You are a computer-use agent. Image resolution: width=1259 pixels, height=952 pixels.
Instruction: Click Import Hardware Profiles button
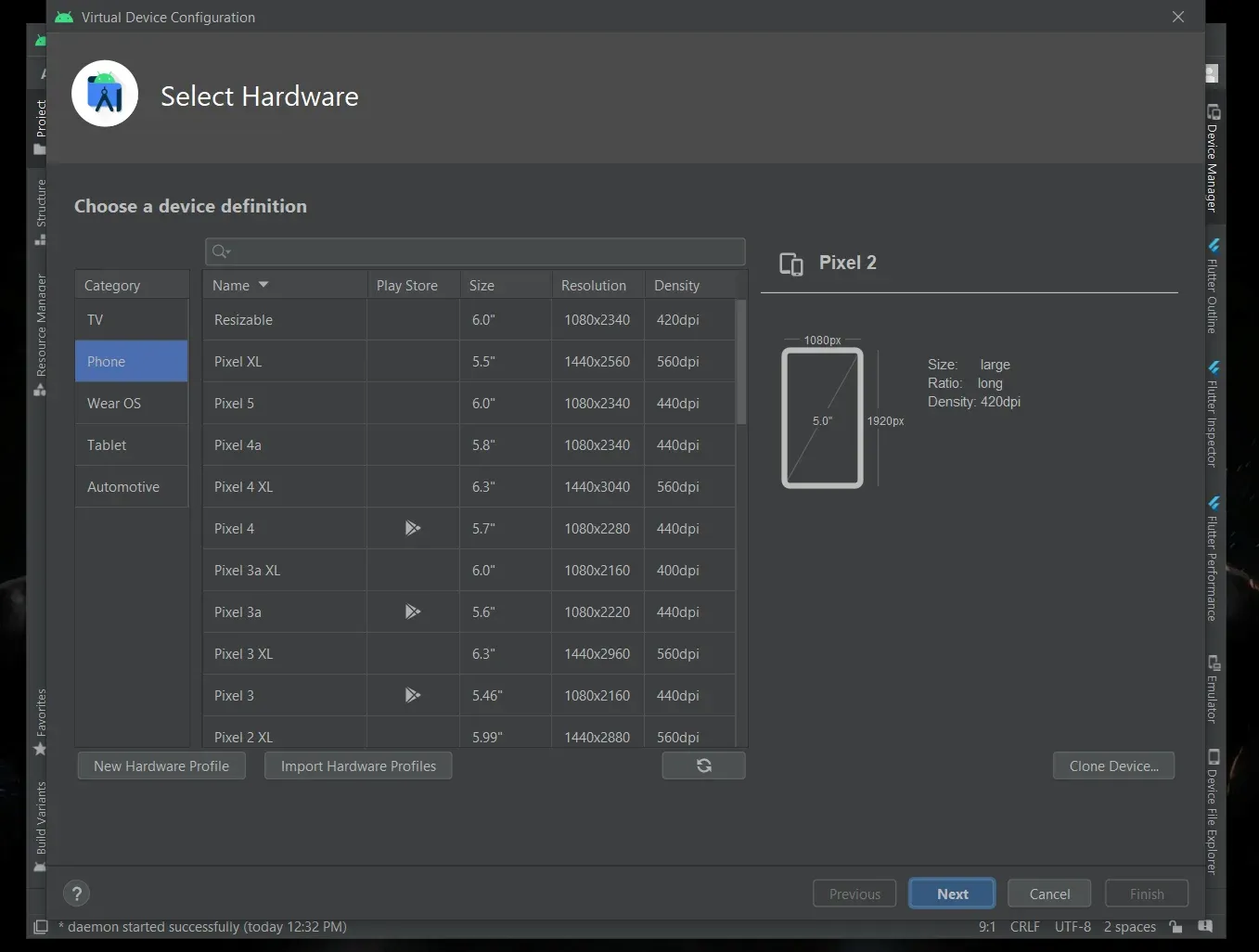click(x=358, y=765)
